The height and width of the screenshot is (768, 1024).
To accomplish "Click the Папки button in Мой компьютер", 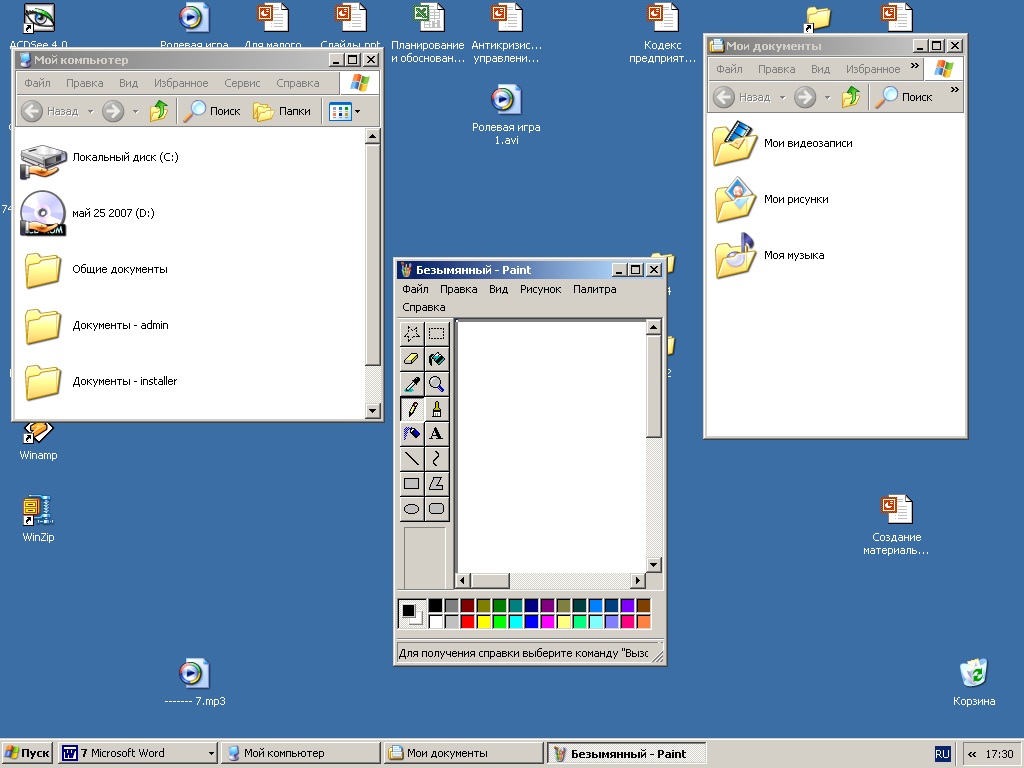I will [x=282, y=111].
